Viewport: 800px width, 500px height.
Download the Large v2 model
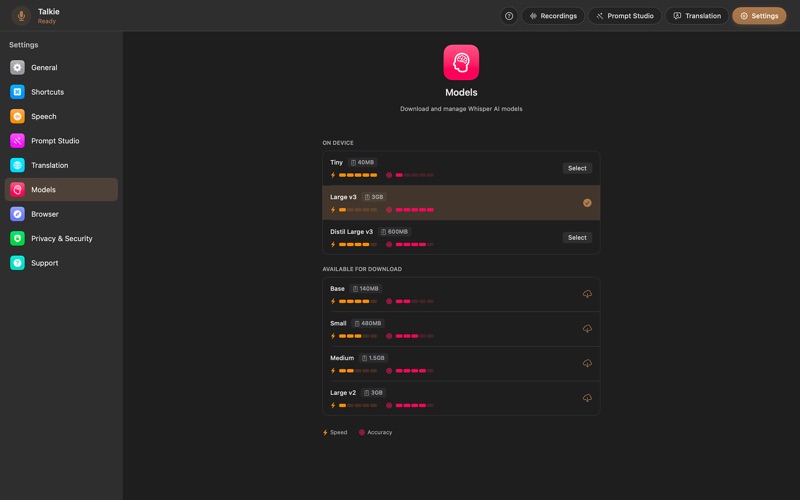click(x=587, y=398)
